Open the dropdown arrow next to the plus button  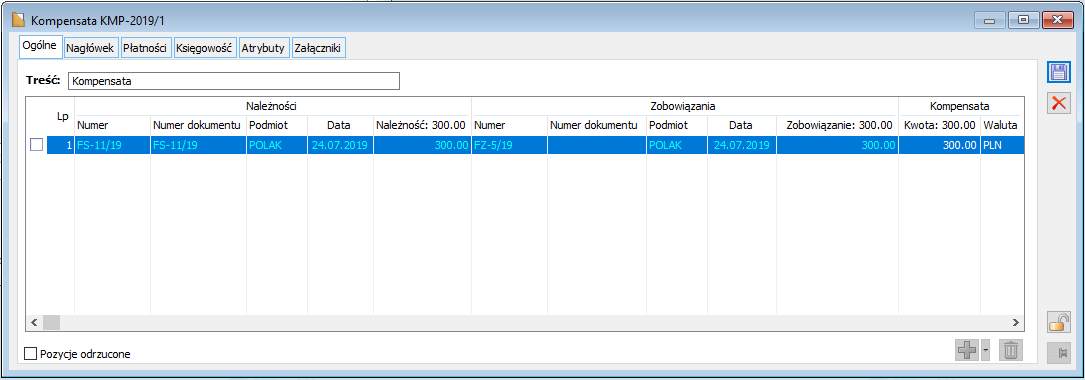[x=985, y=351]
